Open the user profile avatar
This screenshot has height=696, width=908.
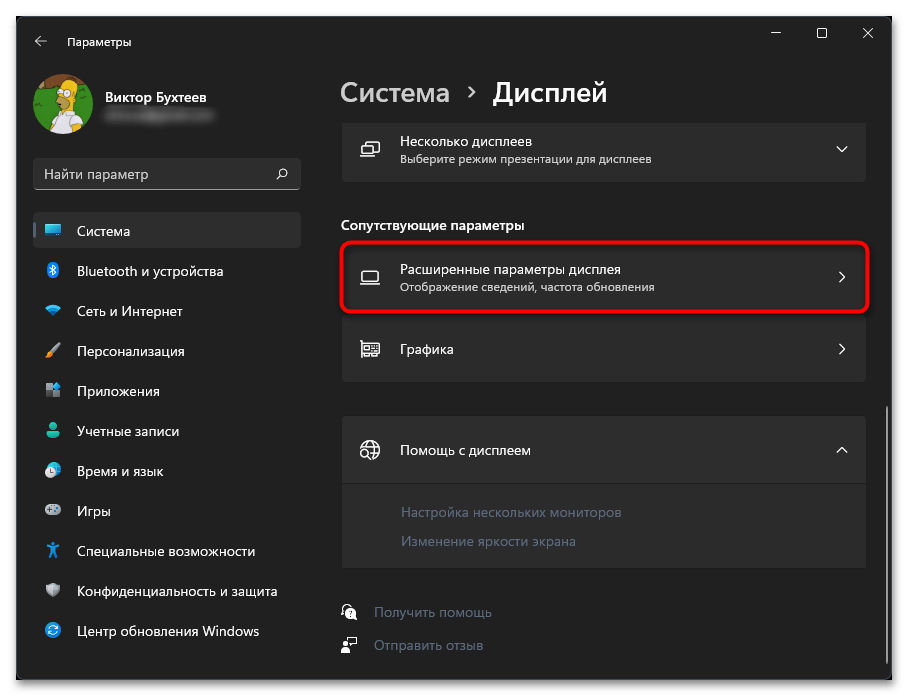(x=63, y=104)
